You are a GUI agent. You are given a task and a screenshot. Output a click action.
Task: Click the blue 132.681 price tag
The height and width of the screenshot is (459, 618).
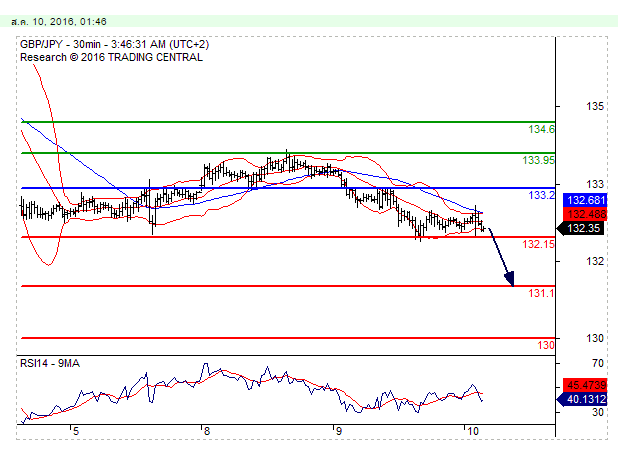tap(585, 200)
